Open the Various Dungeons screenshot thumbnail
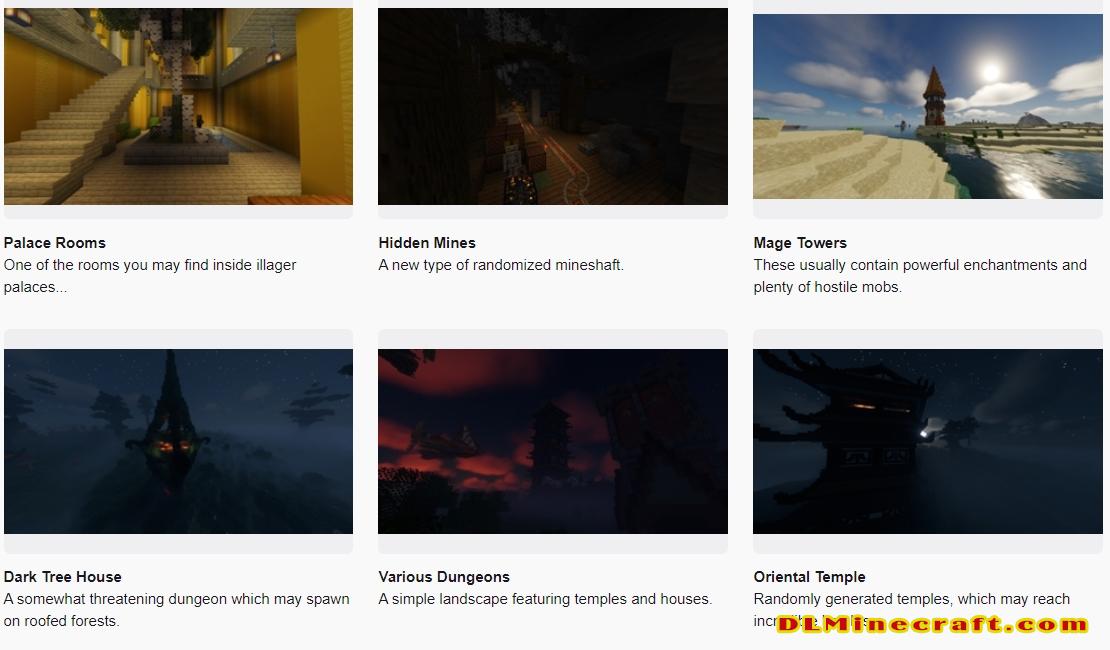1110x650 pixels. [x=553, y=441]
